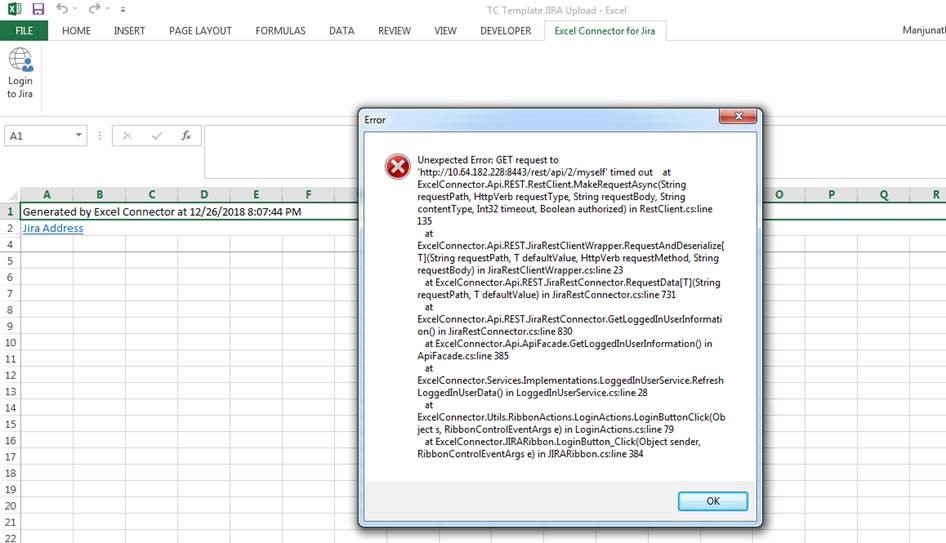This screenshot has height=543, width=946.
Task: Switch to the HOME tab
Action: point(76,31)
